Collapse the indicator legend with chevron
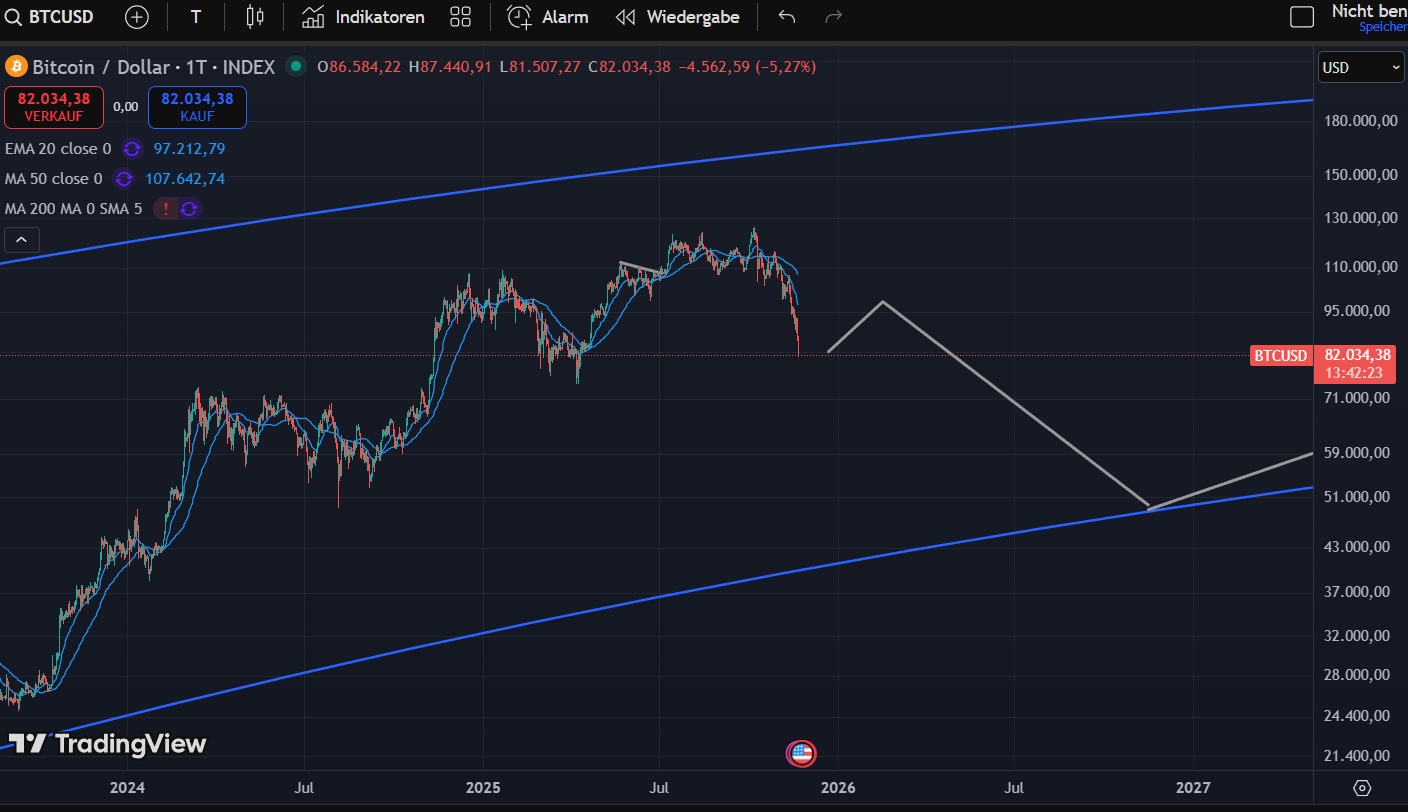 click(x=22, y=240)
